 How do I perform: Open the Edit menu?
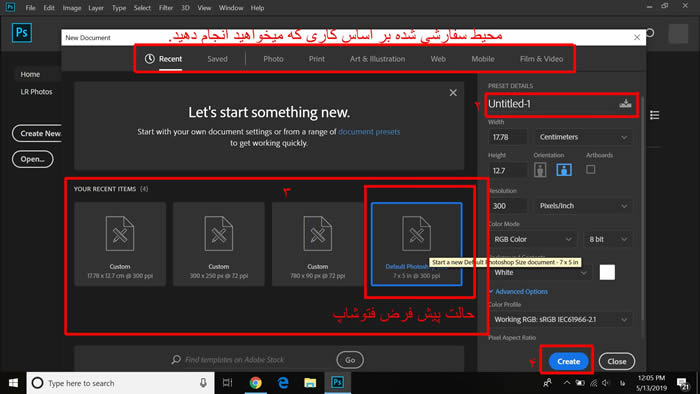49,8
